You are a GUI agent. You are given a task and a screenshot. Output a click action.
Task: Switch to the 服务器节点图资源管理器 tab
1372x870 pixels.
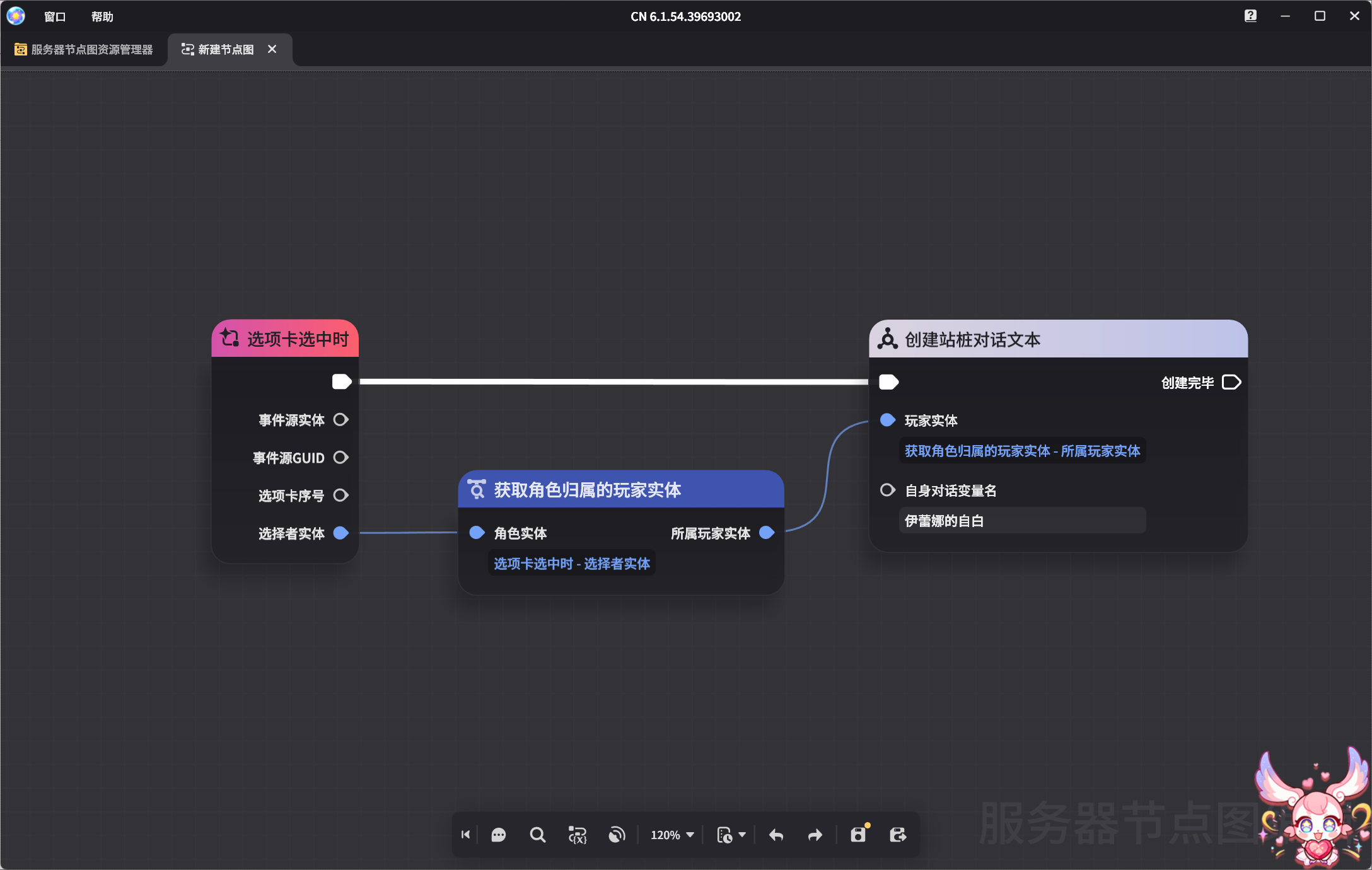(x=90, y=49)
